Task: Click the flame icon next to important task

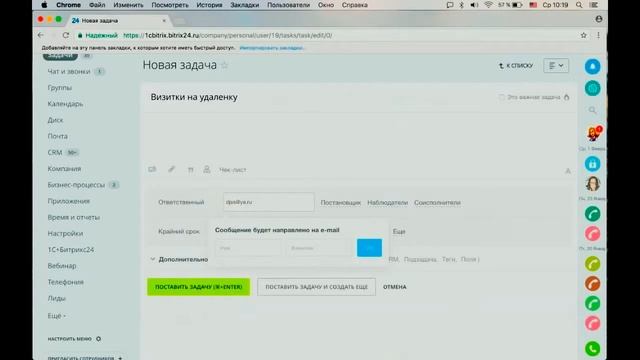Action: (567, 97)
